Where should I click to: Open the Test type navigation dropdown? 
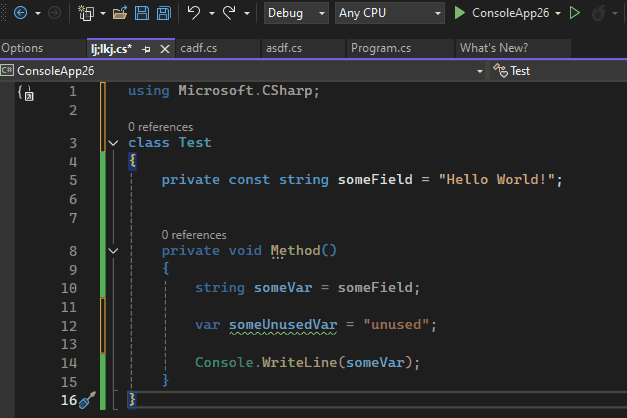tap(558, 71)
